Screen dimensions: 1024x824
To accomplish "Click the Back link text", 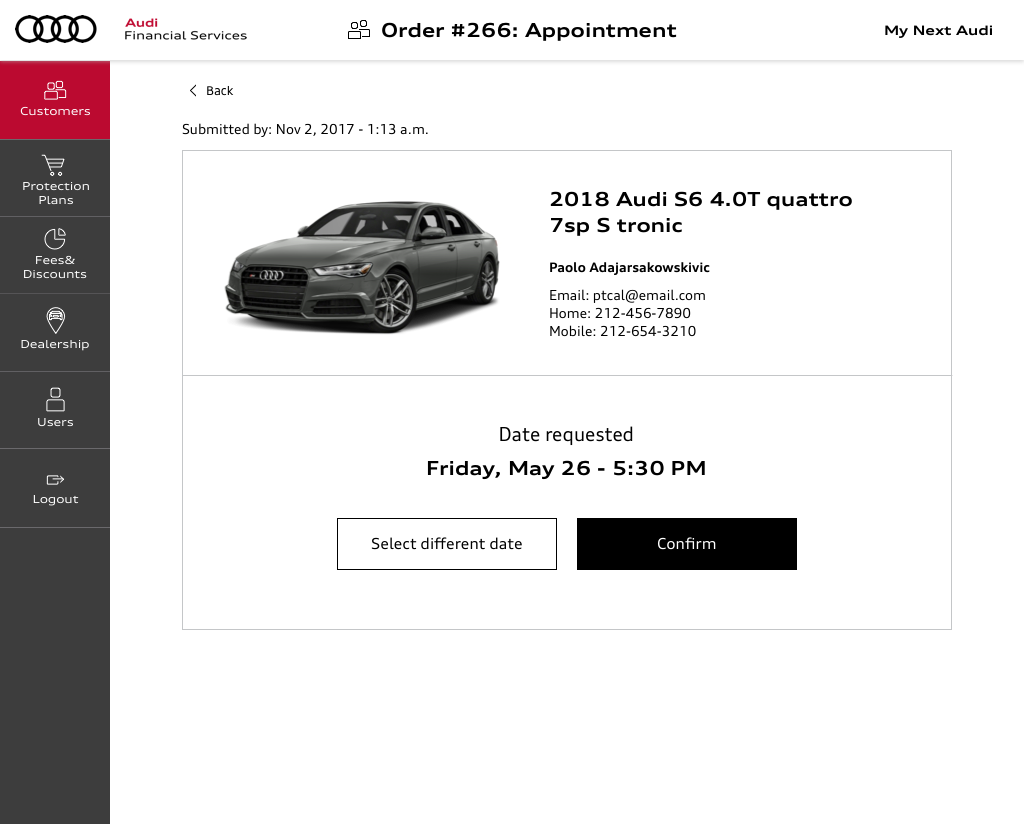I will pyautogui.click(x=219, y=91).
